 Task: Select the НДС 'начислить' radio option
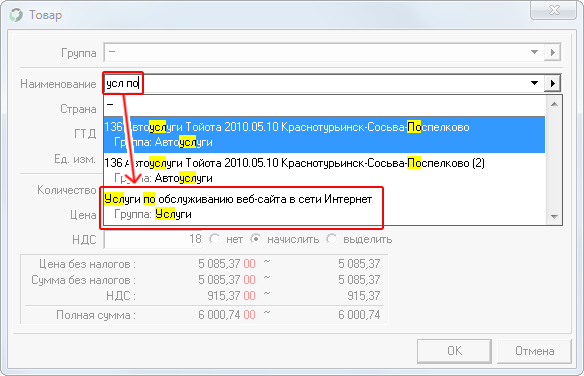coord(285,239)
